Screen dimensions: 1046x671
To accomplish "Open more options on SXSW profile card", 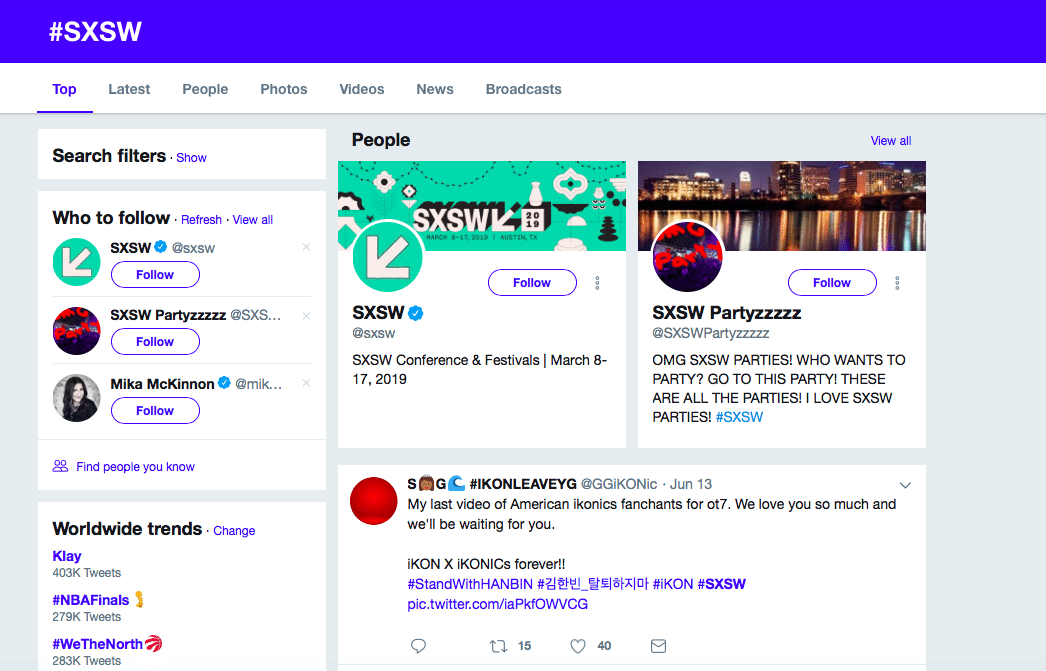I will click(x=597, y=283).
